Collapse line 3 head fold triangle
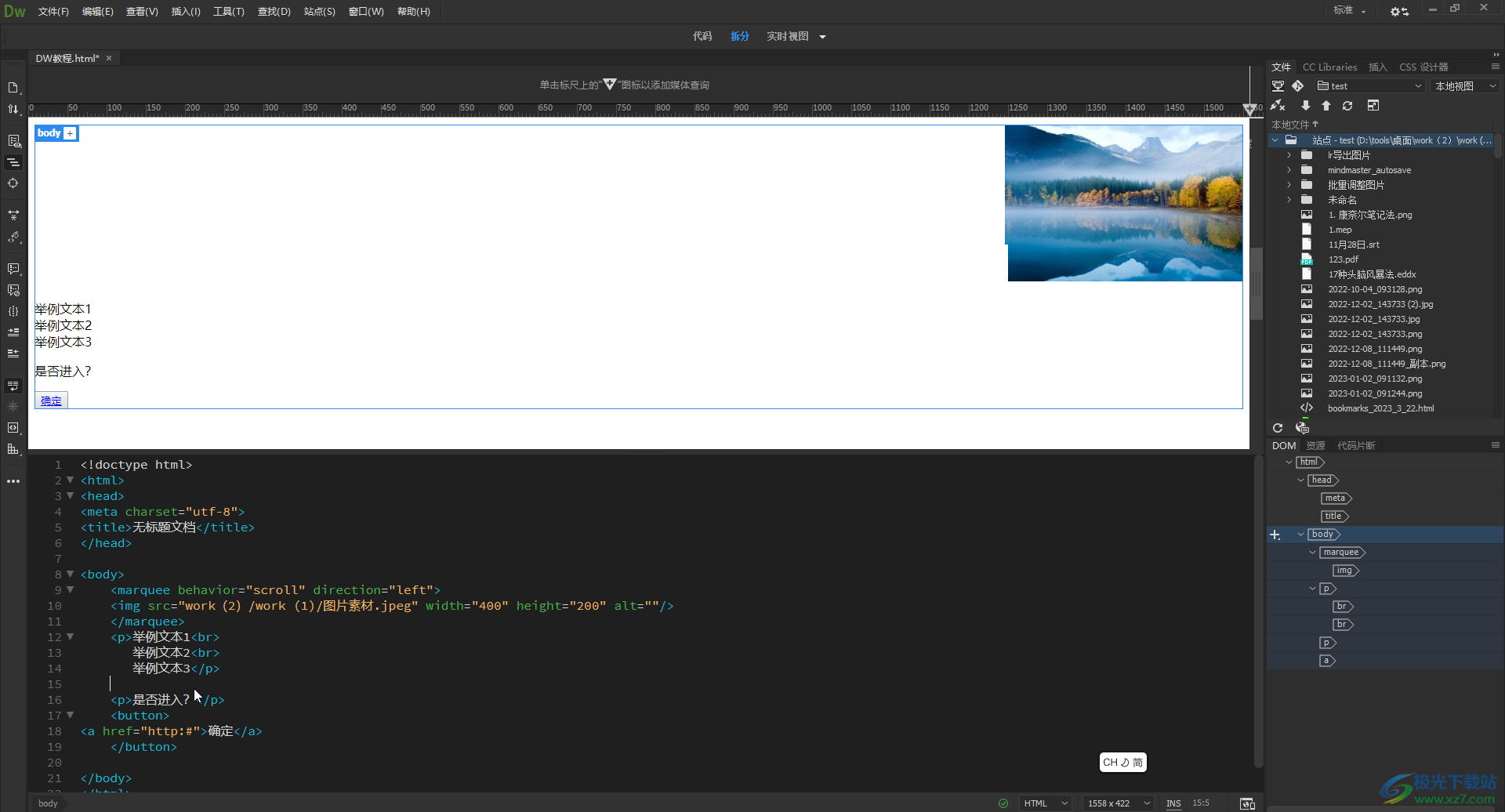 coord(70,495)
